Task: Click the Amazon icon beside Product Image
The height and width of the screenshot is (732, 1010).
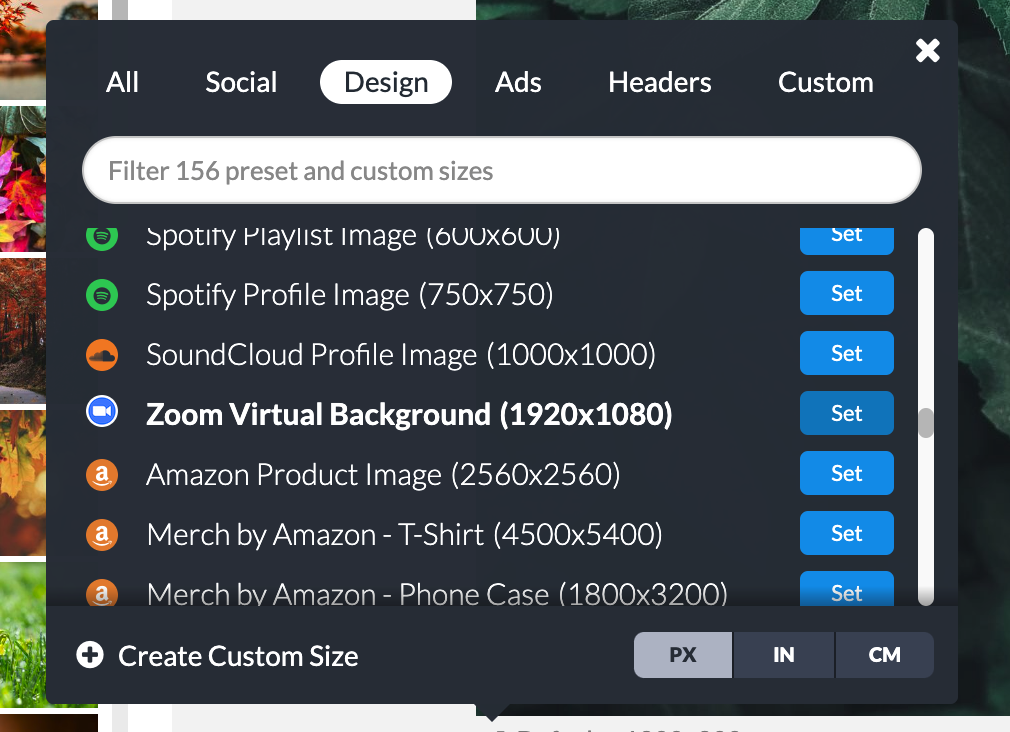Action: click(102, 474)
